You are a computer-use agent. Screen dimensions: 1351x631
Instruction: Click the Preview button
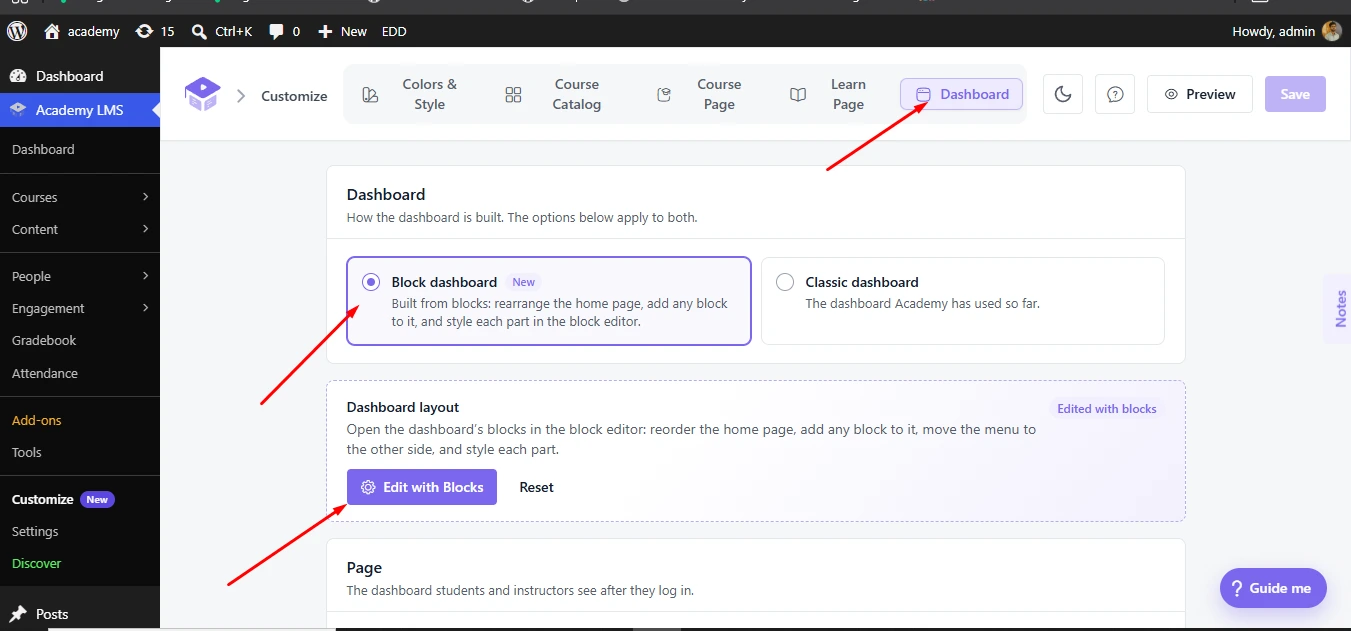pyautogui.click(x=1200, y=94)
